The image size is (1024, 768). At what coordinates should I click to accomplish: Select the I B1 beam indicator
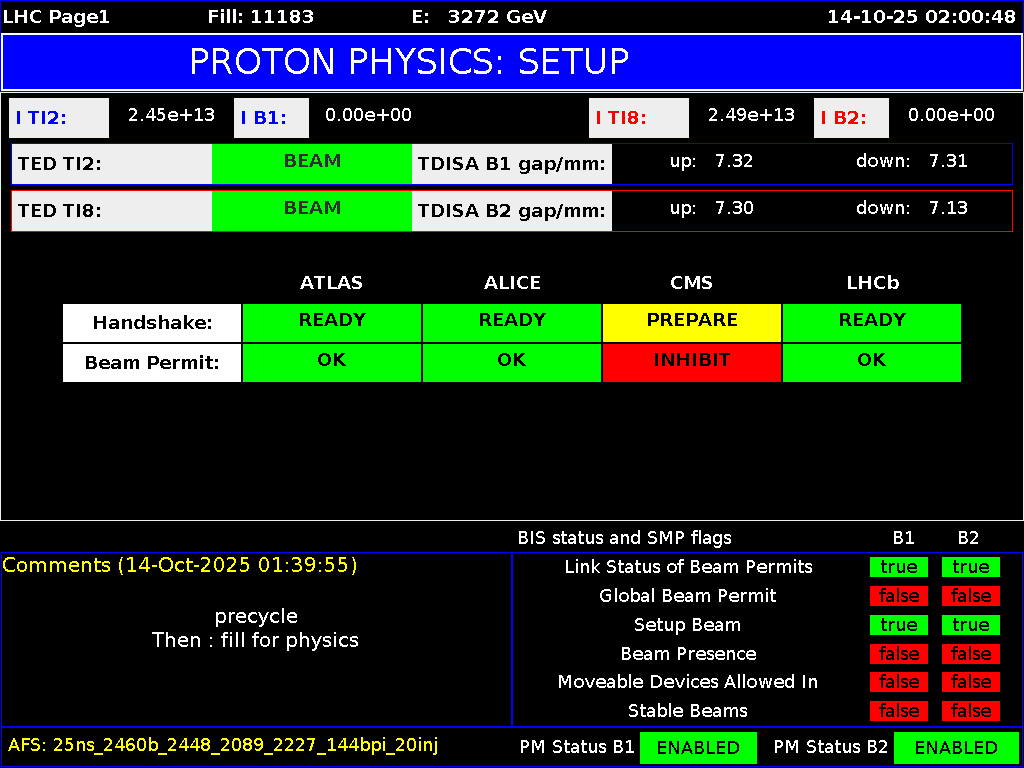[x=270, y=117]
